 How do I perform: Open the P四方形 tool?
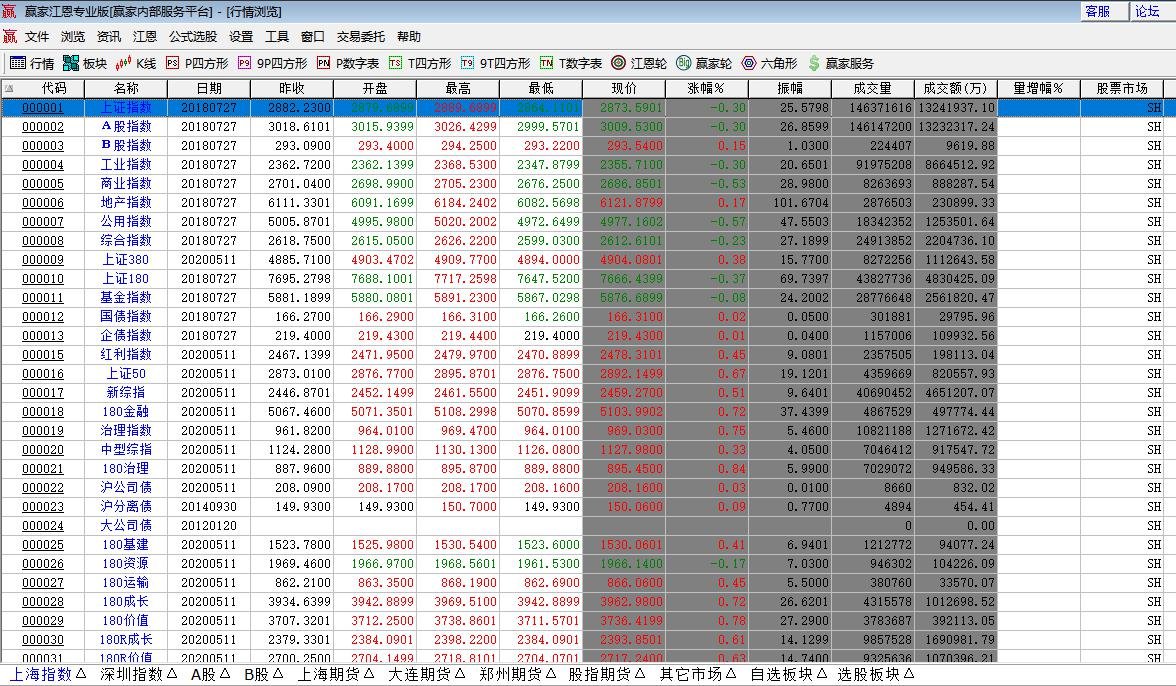click(196, 64)
